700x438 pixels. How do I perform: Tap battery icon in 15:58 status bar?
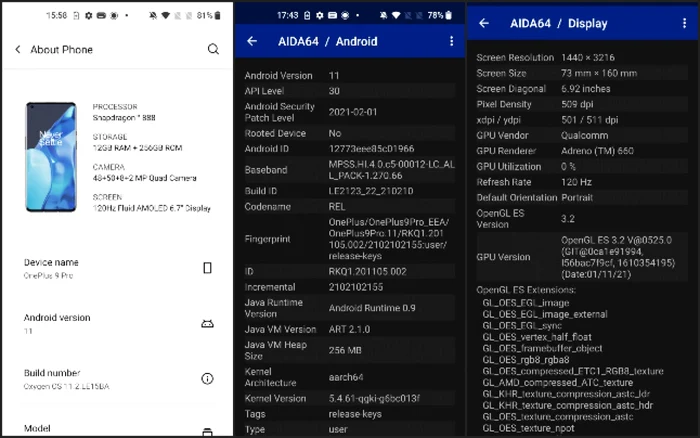[218, 16]
